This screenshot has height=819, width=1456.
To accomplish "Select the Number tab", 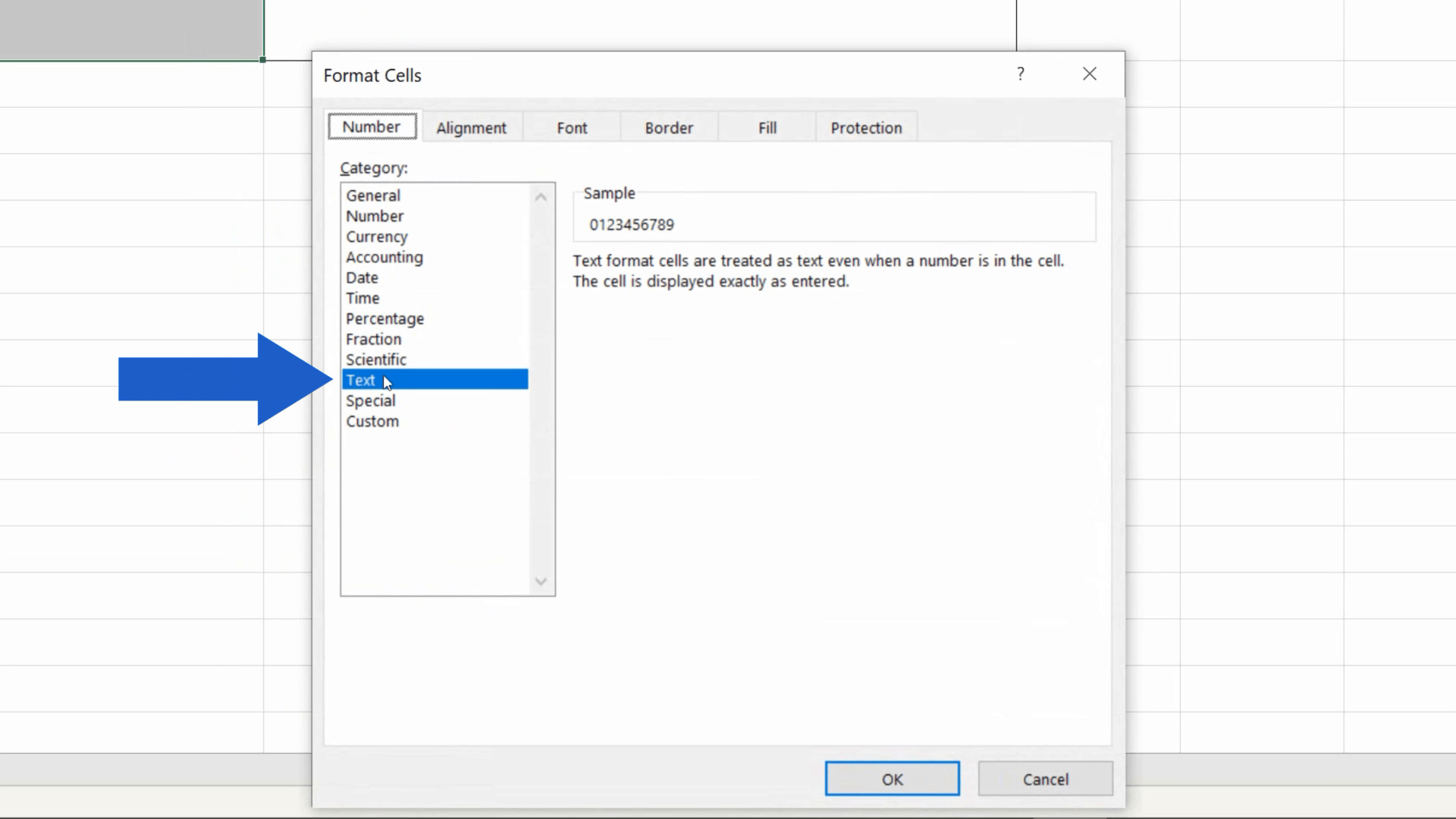I will pos(372,126).
